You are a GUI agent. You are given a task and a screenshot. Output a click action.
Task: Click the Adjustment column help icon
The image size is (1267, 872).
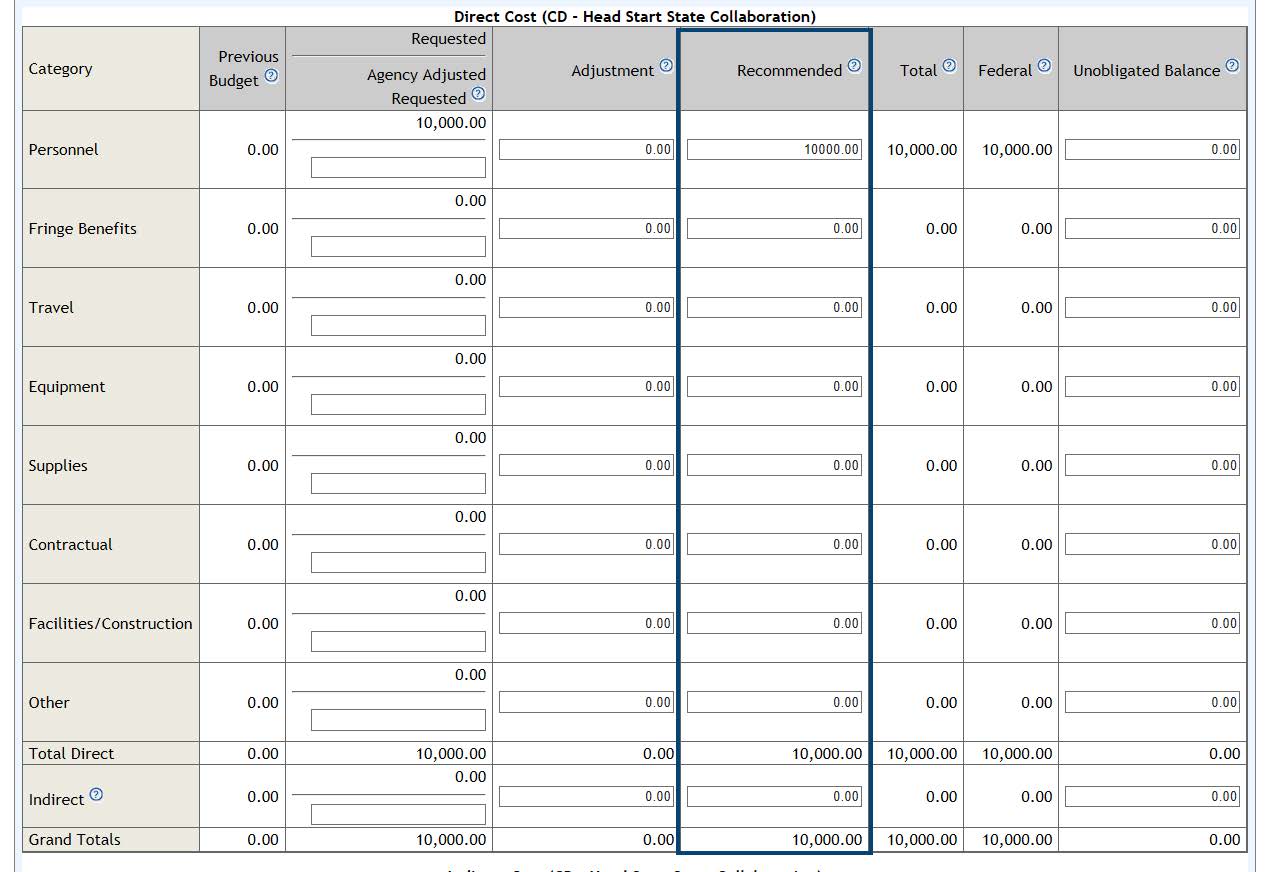[666, 66]
